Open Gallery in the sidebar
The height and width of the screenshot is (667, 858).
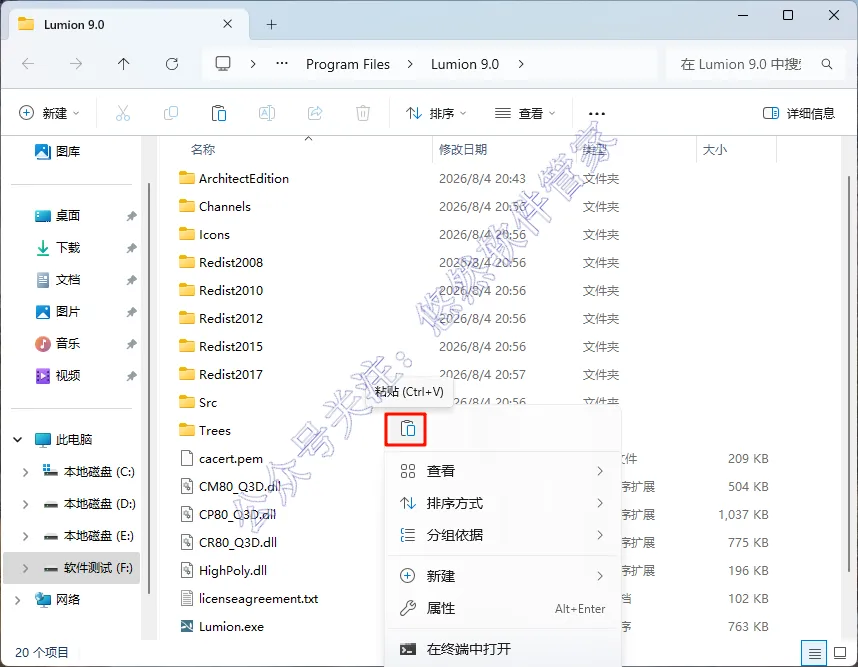coord(58,152)
